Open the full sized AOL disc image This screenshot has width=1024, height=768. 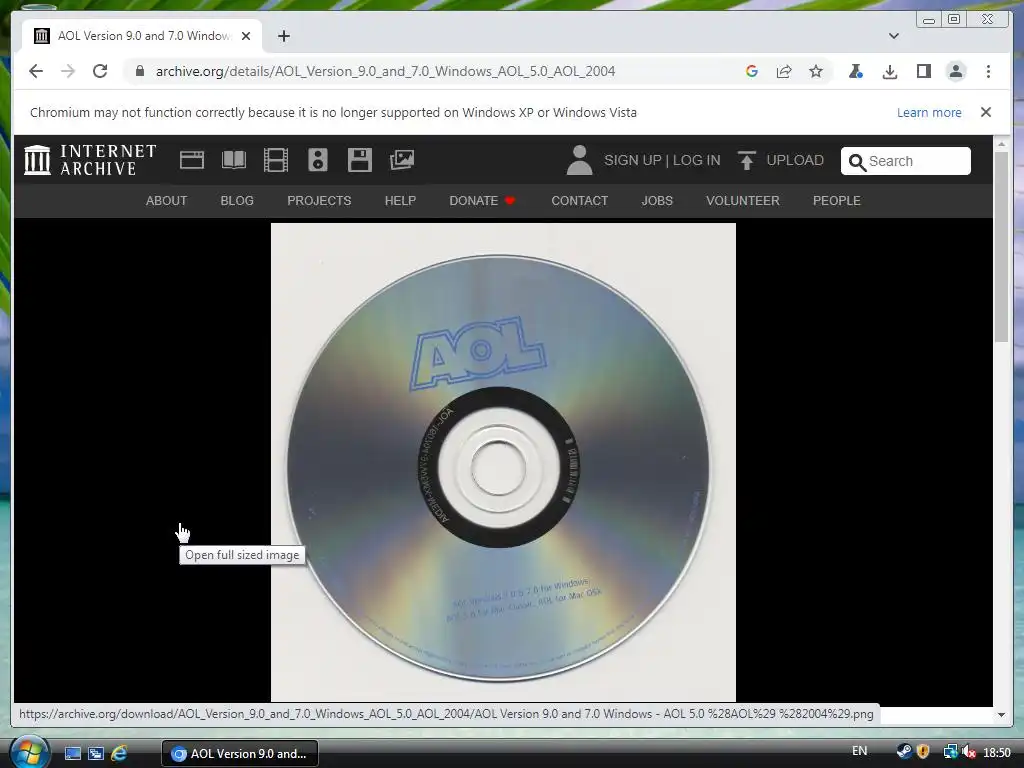[x=503, y=462]
